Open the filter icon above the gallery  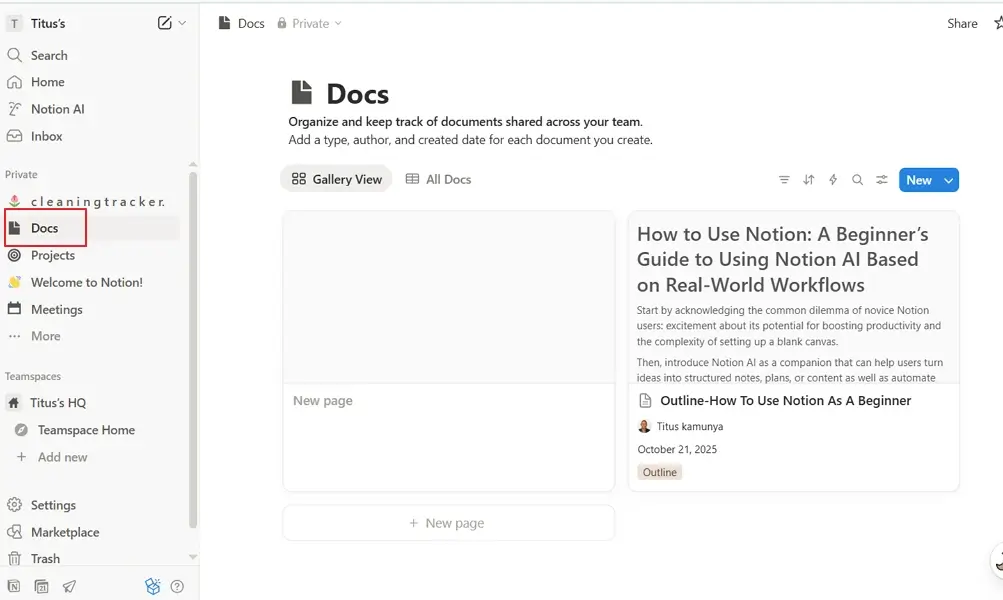(x=784, y=180)
